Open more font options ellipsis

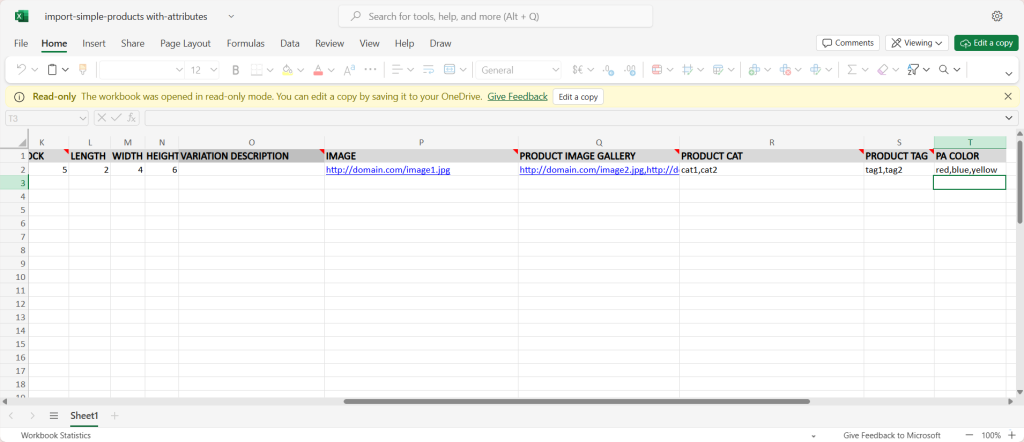(x=370, y=69)
